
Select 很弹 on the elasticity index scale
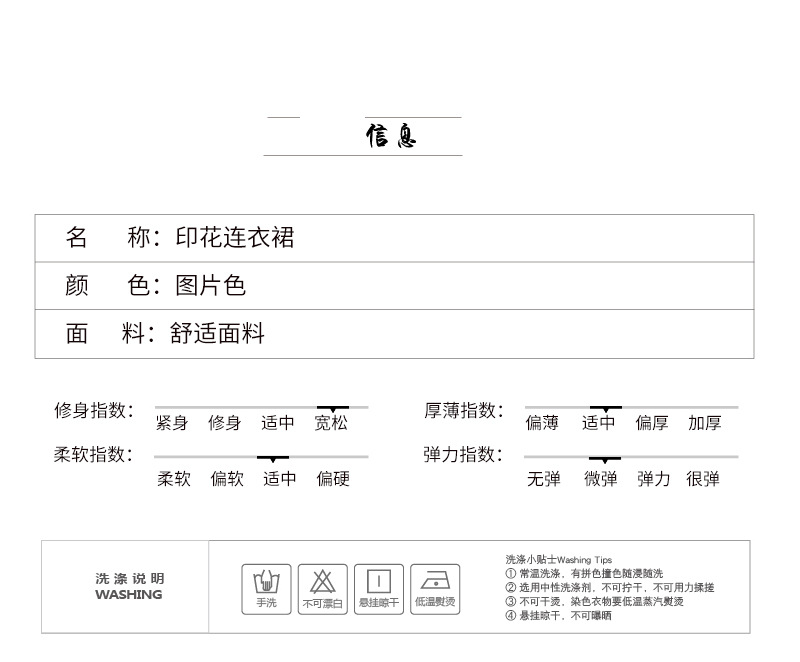pyautogui.click(x=703, y=479)
